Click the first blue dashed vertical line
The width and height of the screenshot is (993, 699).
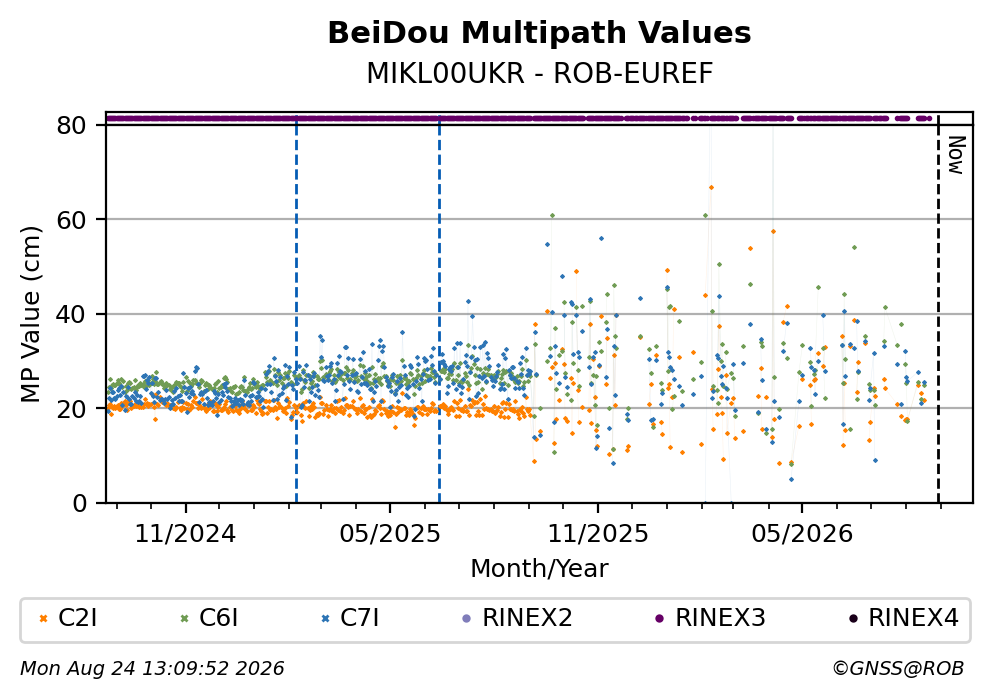click(x=296, y=309)
